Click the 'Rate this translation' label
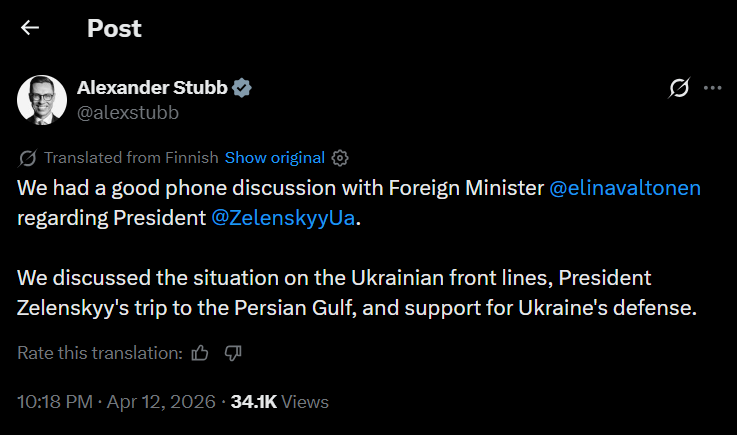The height and width of the screenshot is (435, 737). [x=99, y=353]
